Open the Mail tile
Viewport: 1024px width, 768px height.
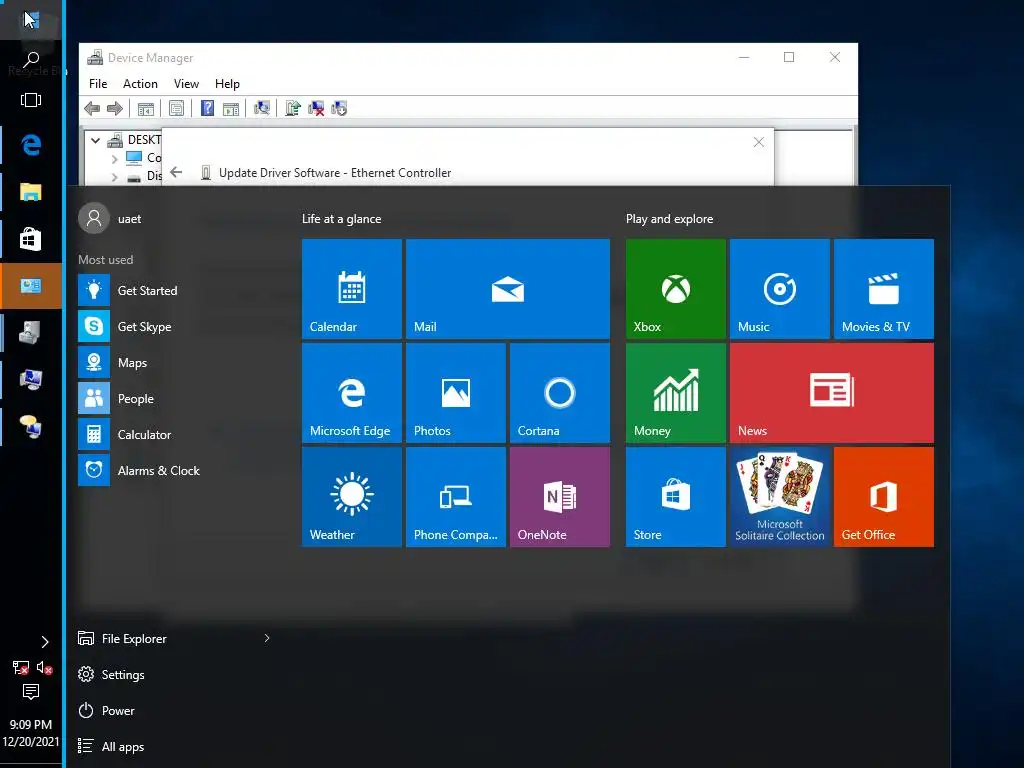coord(507,289)
